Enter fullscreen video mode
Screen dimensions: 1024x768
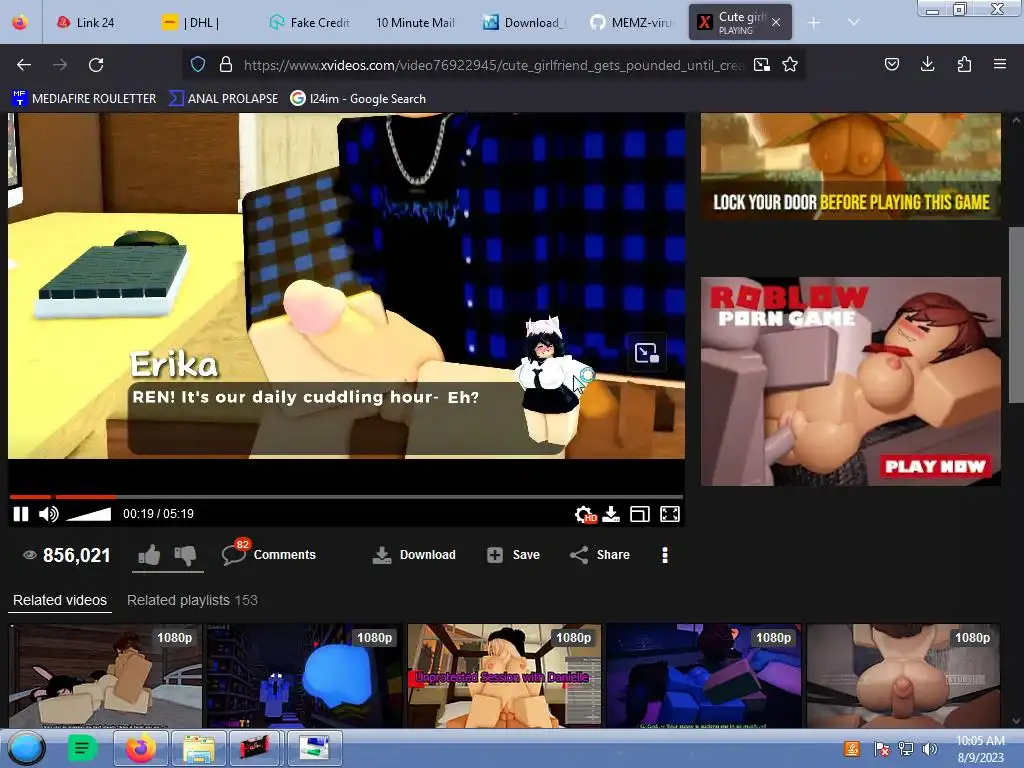click(670, 515)
